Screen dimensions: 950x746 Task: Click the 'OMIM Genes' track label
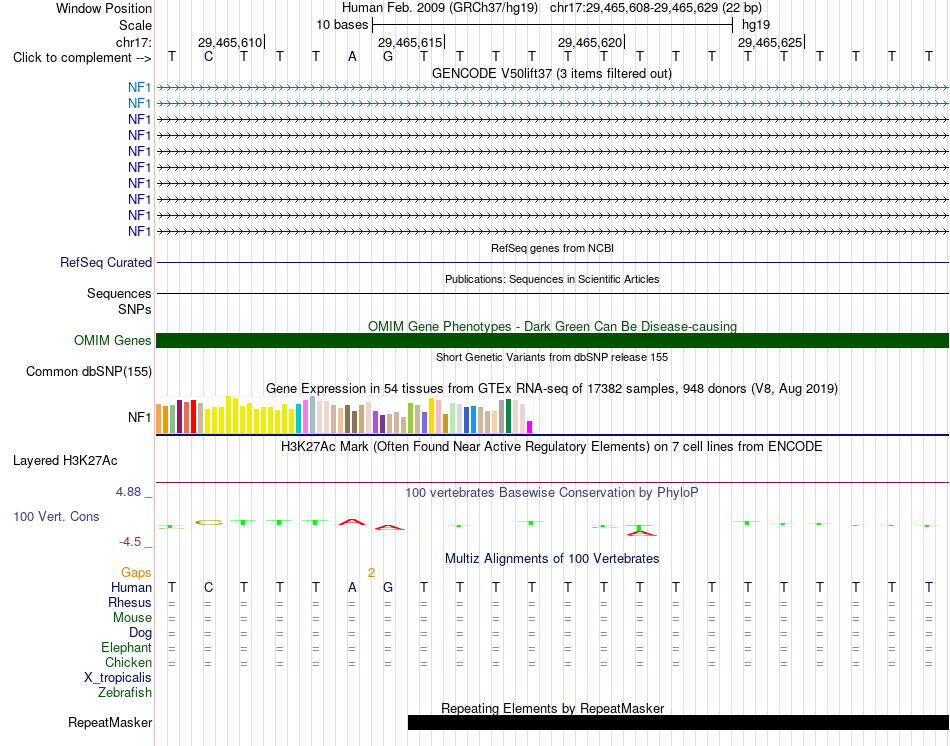coord(113,341)
